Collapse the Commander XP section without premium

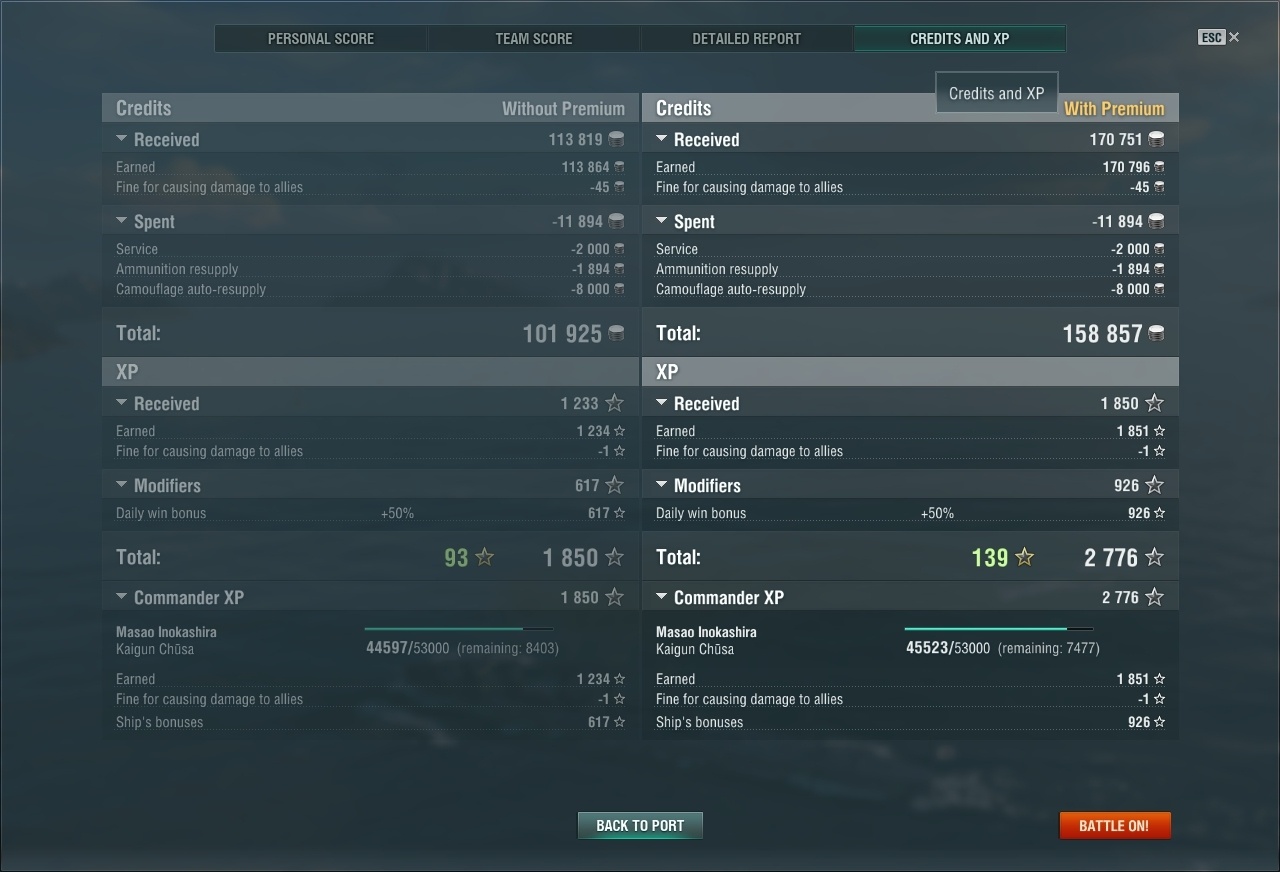pos(122,597)
